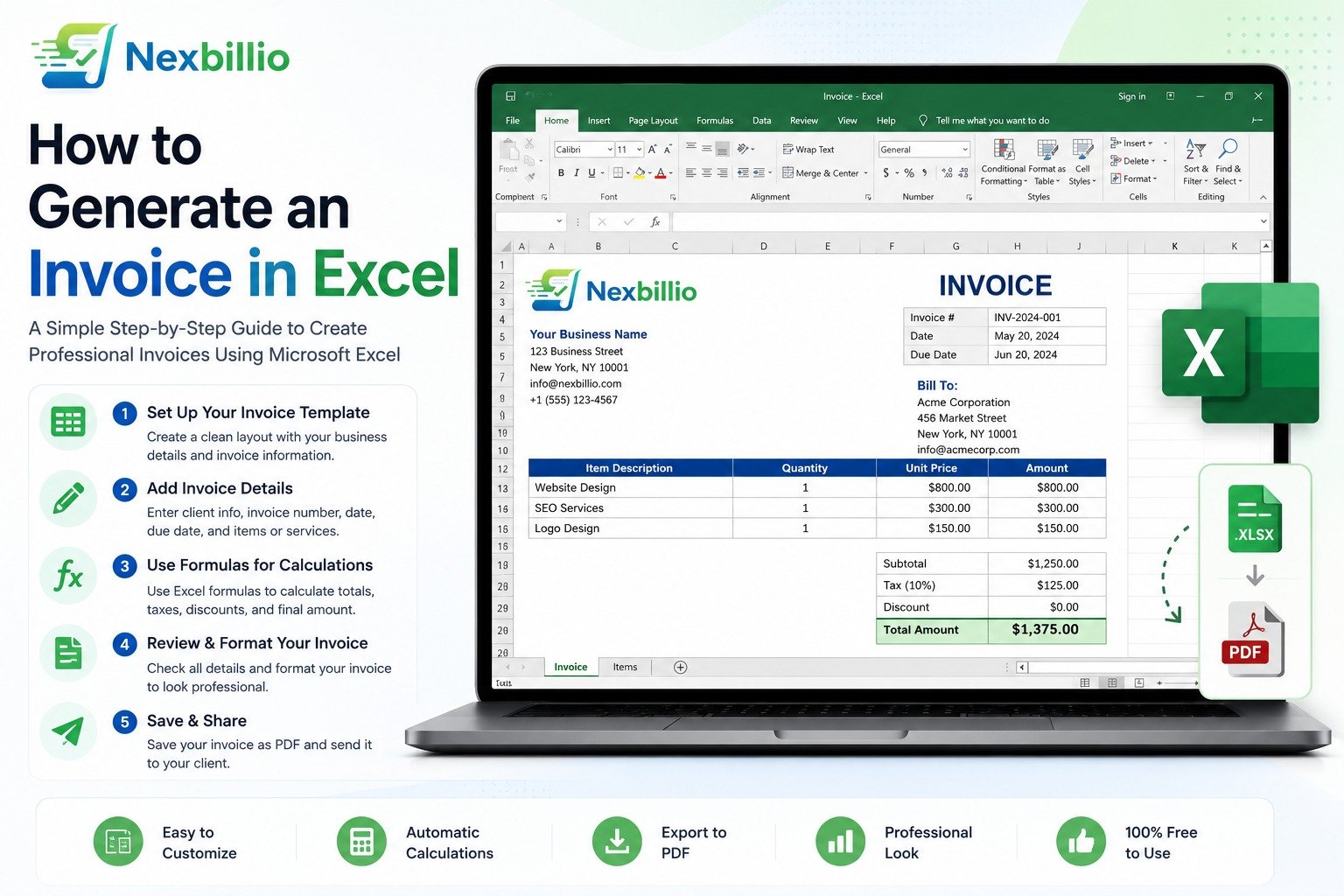Click the zoom slider in the status bar
This screenshot has width=1344, height=896.
click(1178, 682)
